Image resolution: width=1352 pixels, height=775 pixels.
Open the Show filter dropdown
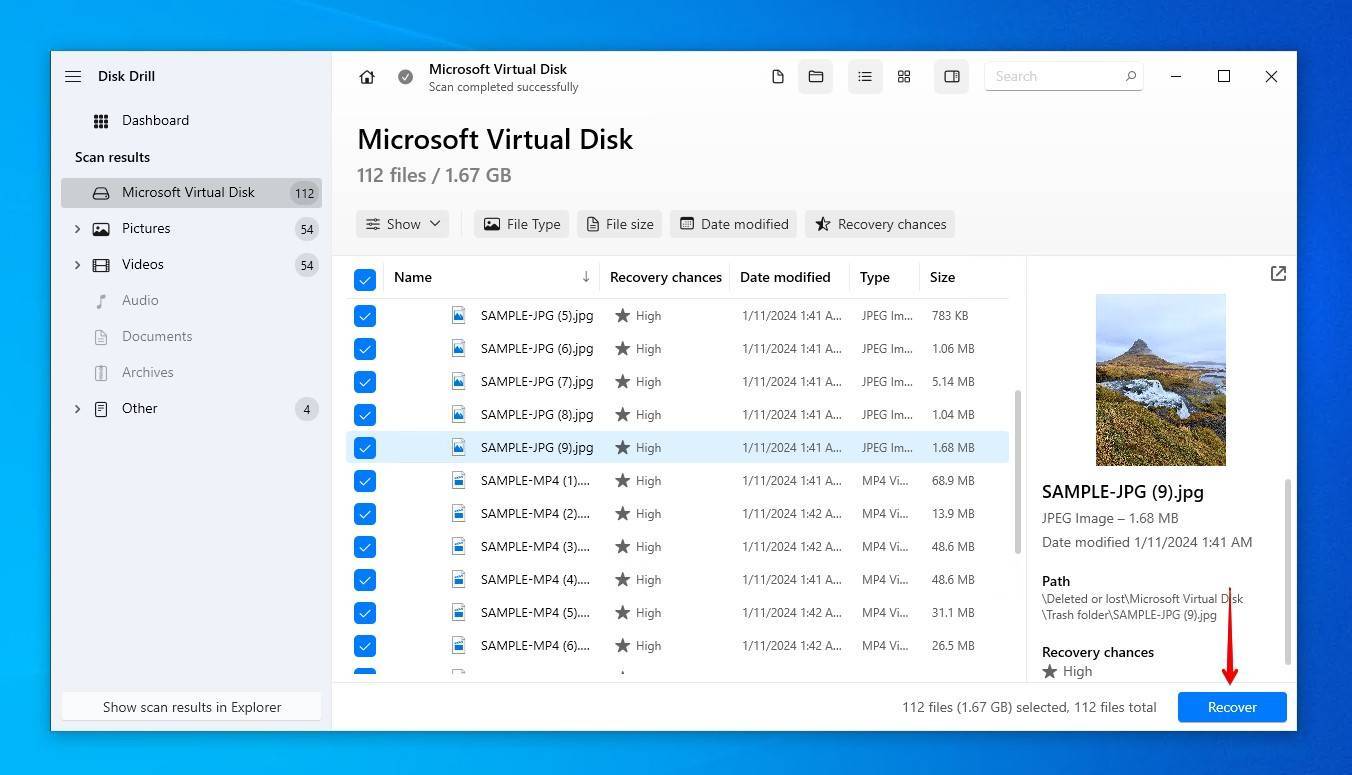click(402, 224)
